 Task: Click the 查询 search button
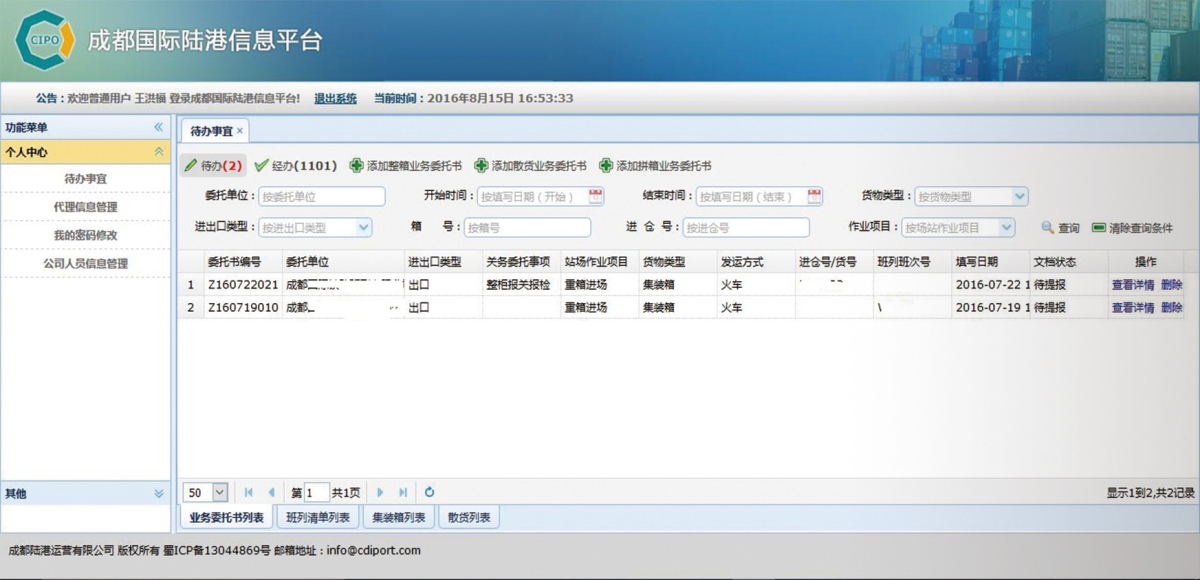tap(1060, 228)
